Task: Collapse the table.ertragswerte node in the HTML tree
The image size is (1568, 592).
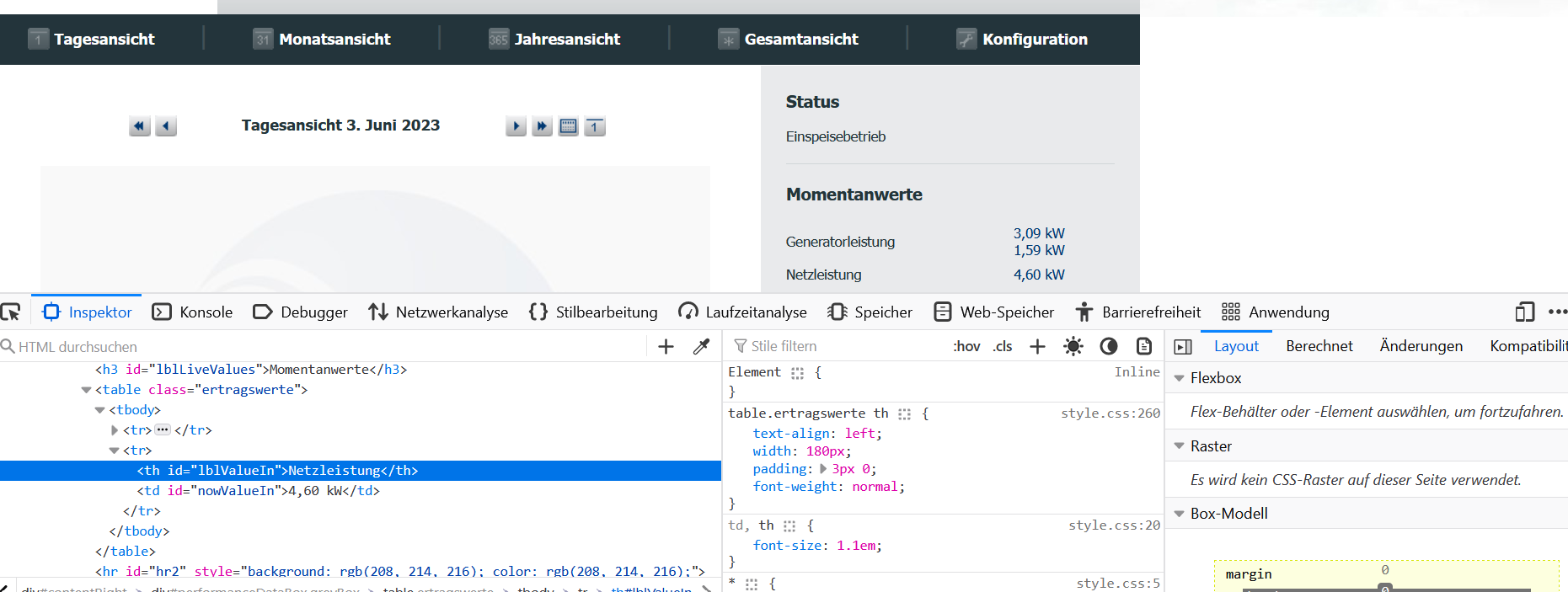Action: tap(86, 390)
